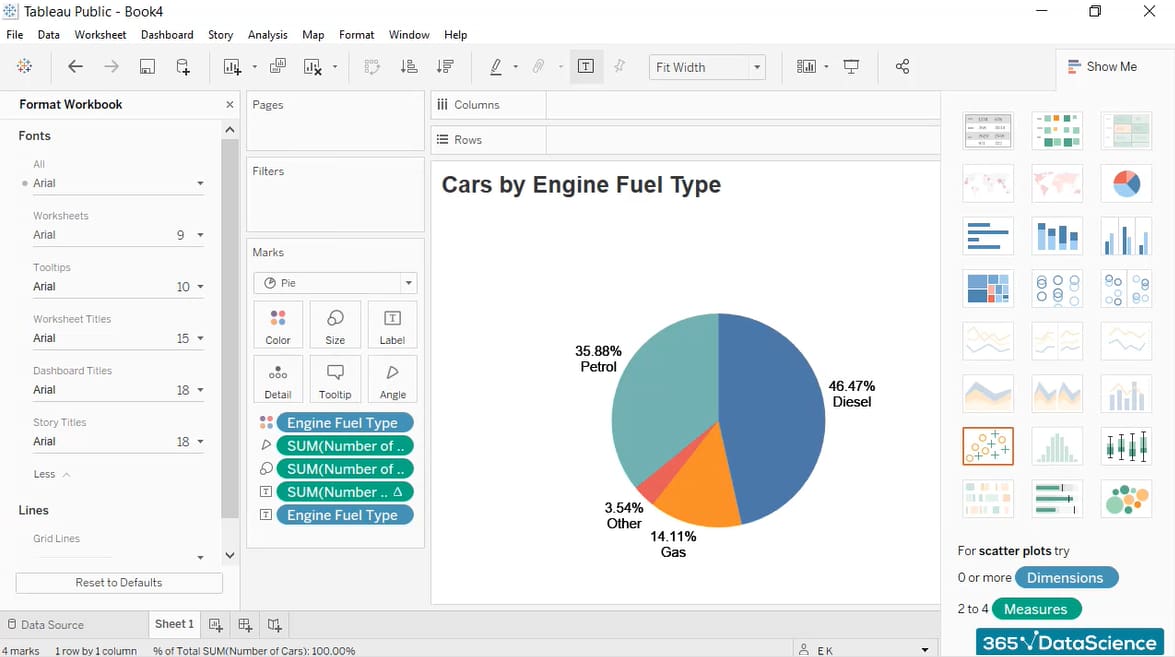Open the Size mark property
This screenshot has height=657, width=1175.
point(335,323)
